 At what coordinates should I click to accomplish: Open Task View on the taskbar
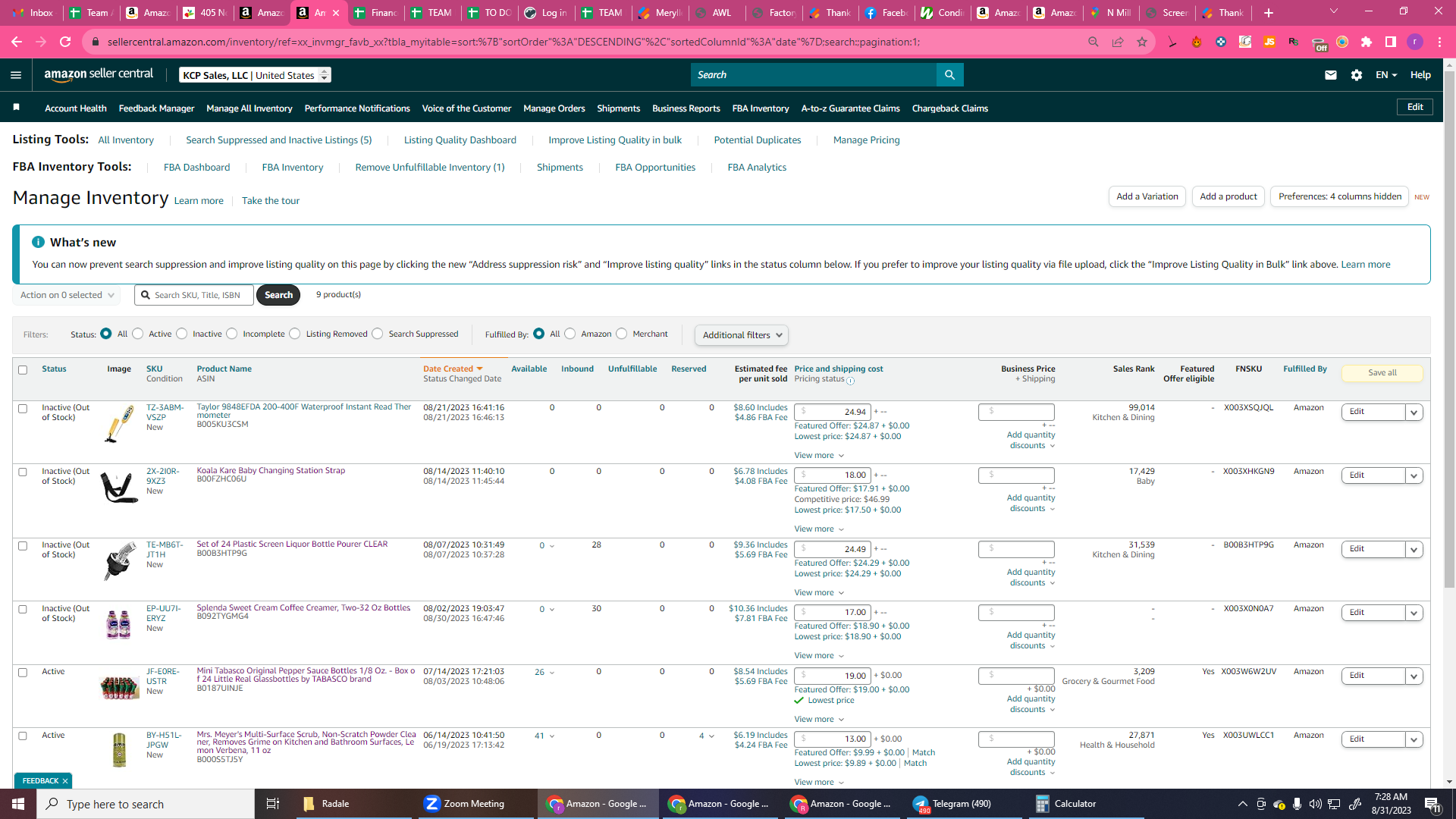coord(273,804)
